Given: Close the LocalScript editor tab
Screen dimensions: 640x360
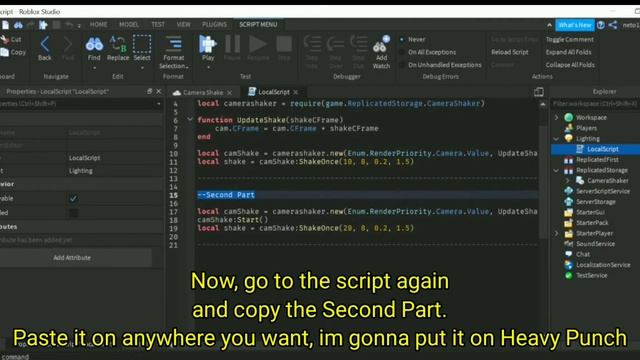Looking at the screenshot, I should [296, 92].
